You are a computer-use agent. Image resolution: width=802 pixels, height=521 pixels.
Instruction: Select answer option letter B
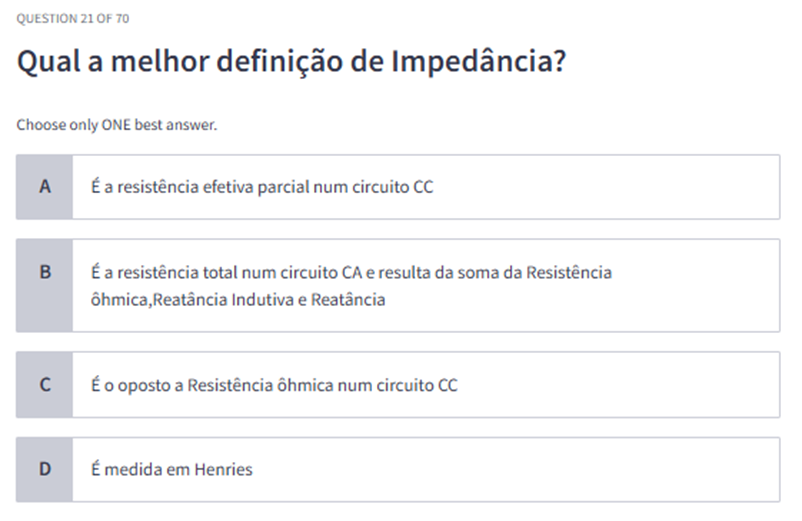coord(44,272)
